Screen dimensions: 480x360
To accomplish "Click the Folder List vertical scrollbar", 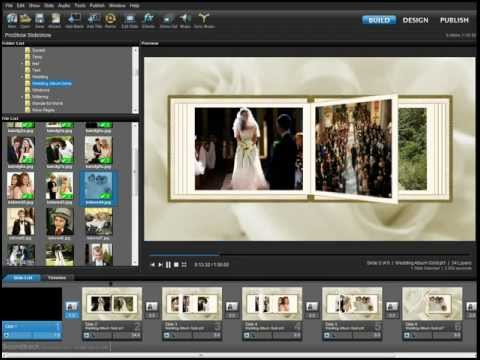I will click(x=135, y=80).
